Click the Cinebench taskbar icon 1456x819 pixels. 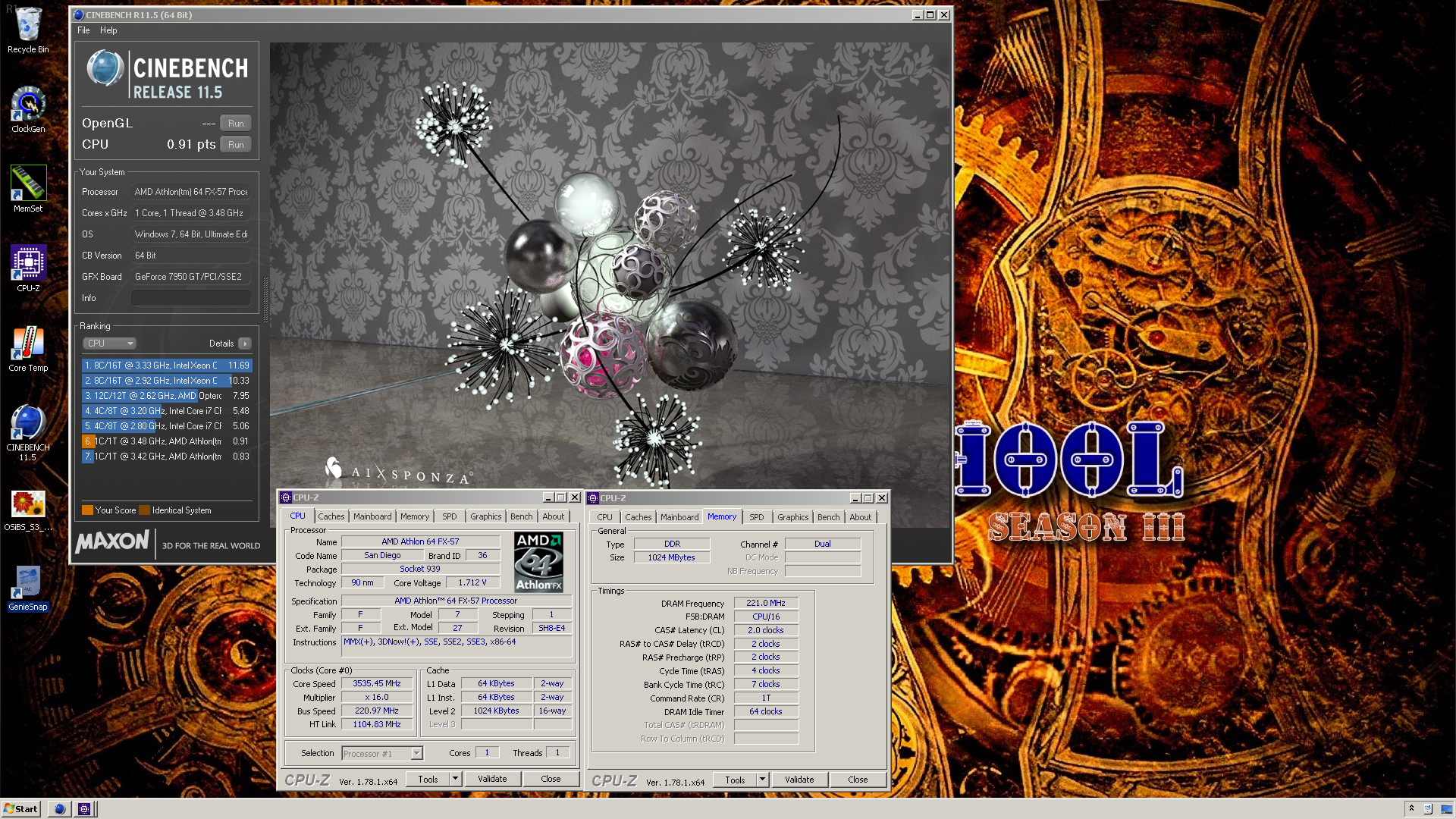[59, 808]
